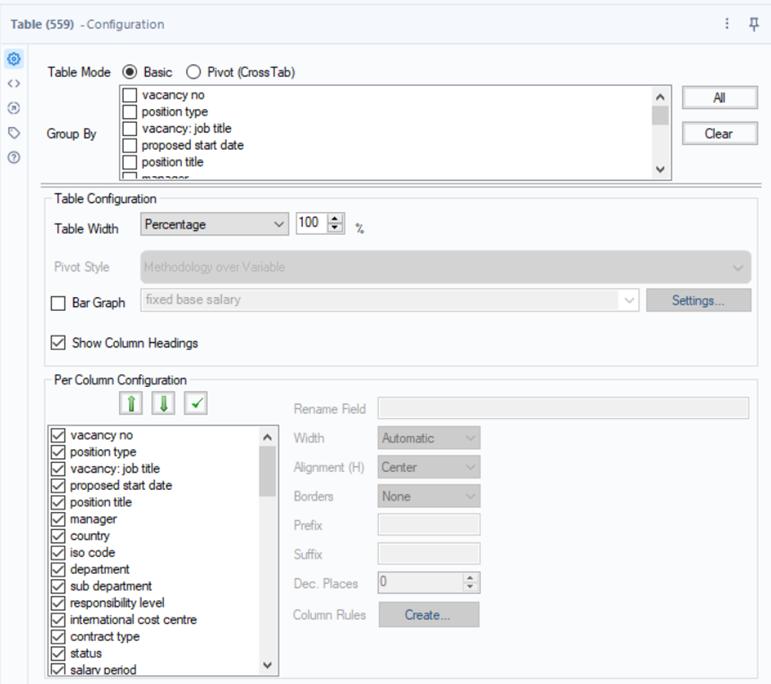Click the green move-down arrow button
The image size is (771, 684).
point(163,403)
